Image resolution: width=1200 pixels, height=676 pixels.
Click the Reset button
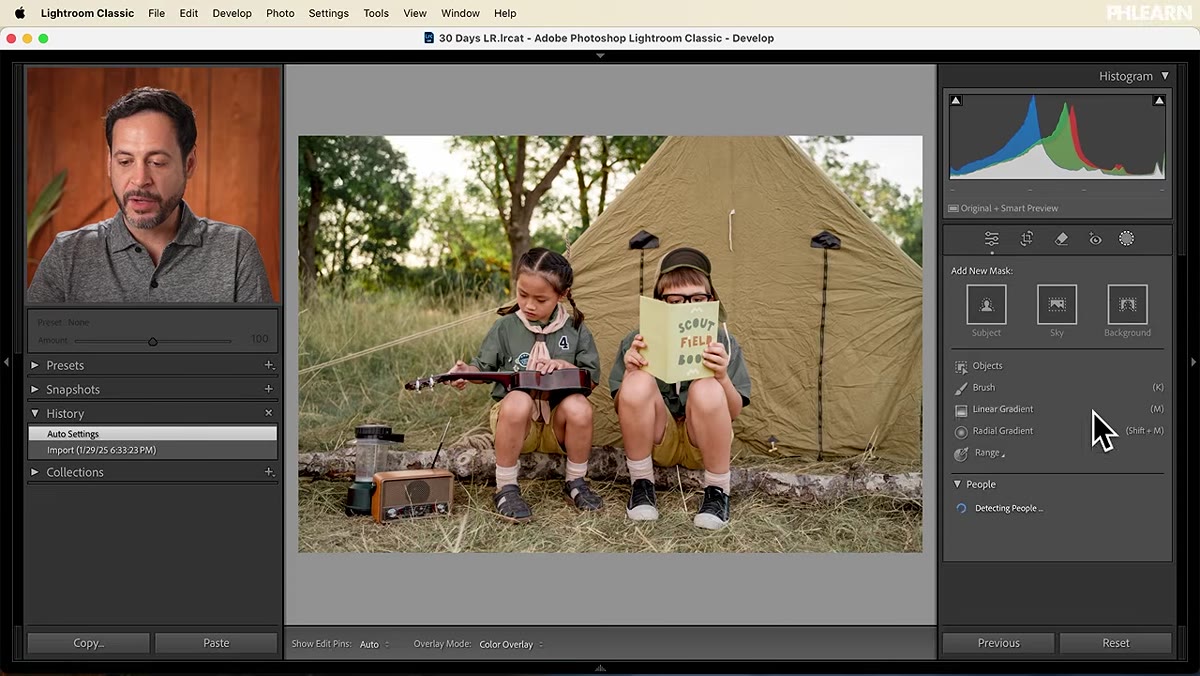click(1116, 643)
